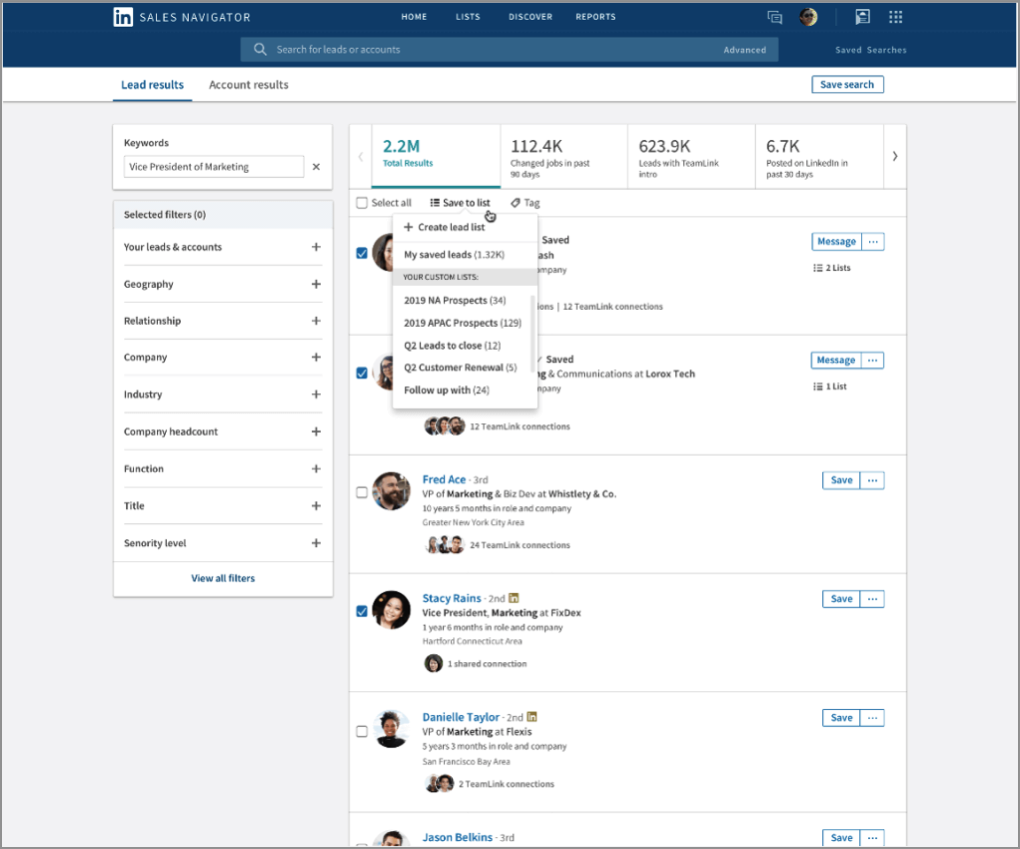Screen dimensions: 1020x849
Task: Open more options for Fred Ace
Action: pyautogui.click(x=873, y=480)
